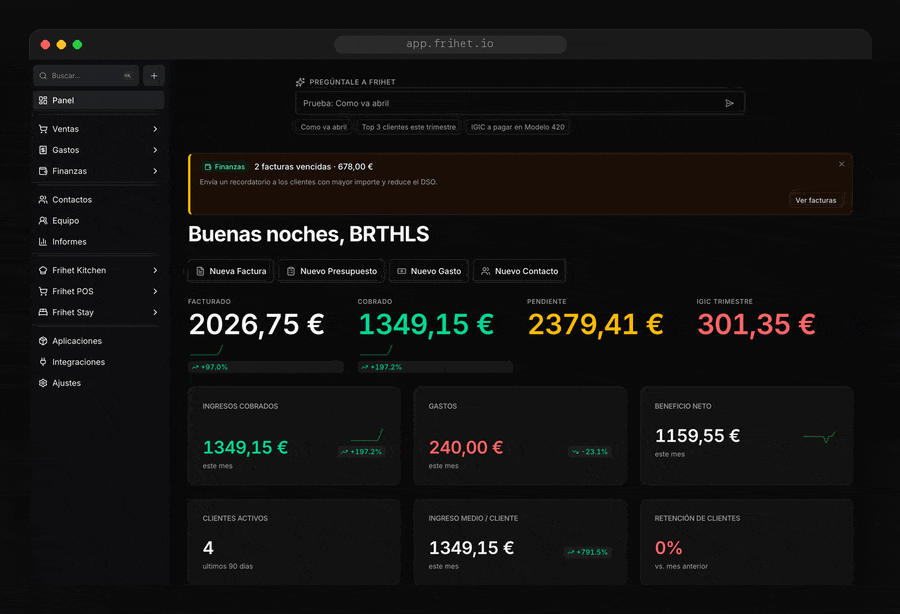
Task: Click the Finanzas wallet icon in sidebar
Action: (x=43, y=171)
